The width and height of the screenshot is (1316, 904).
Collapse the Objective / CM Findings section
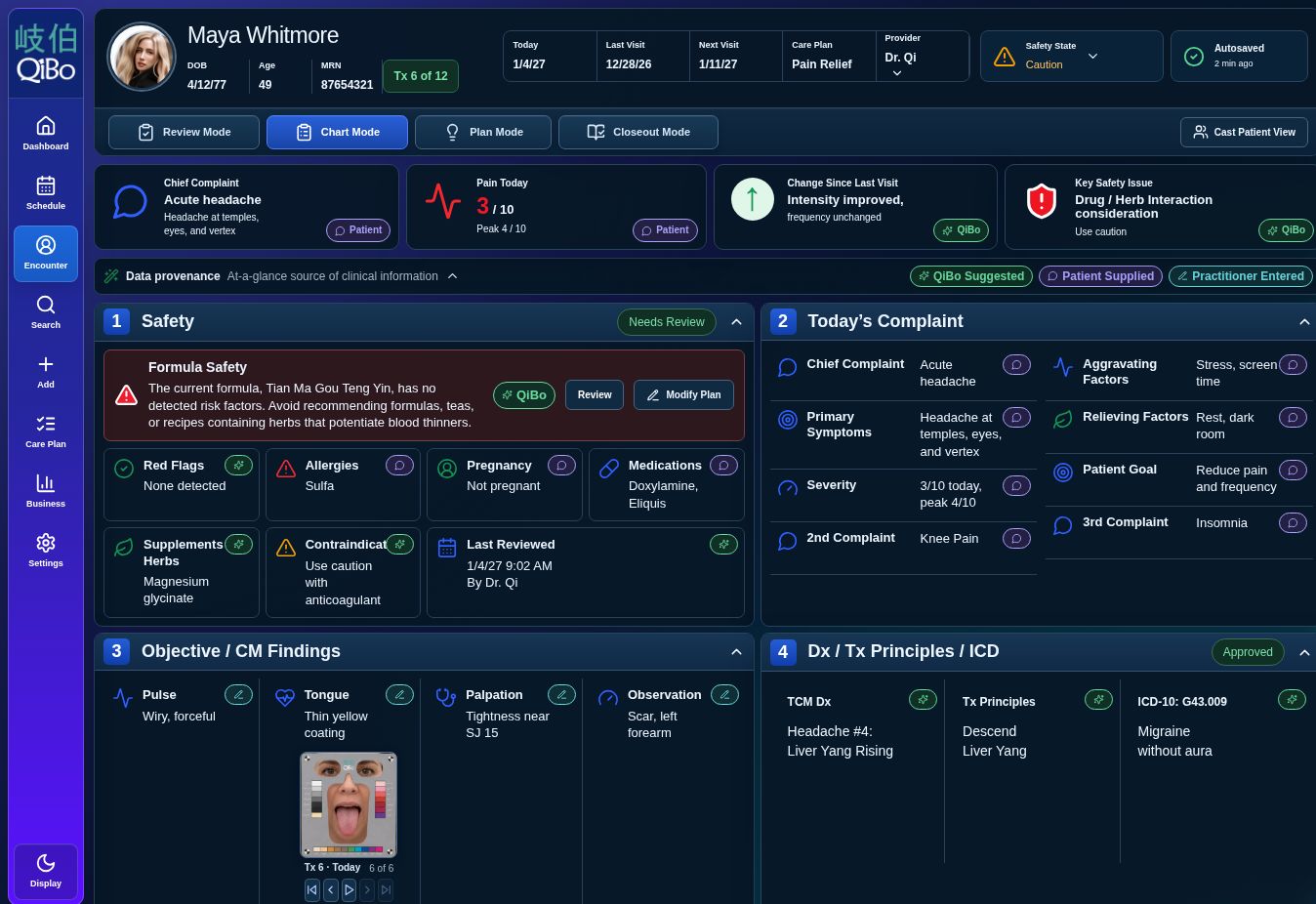736,651
